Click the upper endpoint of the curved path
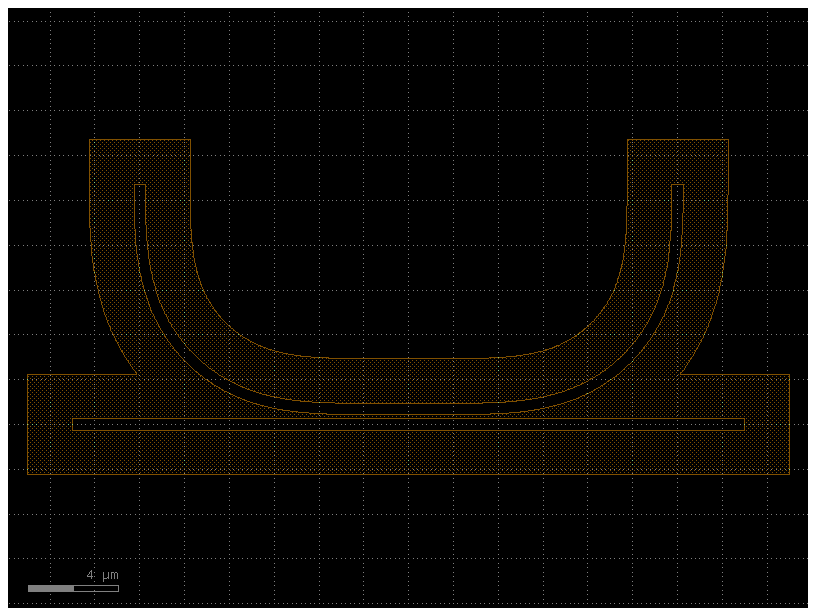816x616 pixels. pos(141,188)
